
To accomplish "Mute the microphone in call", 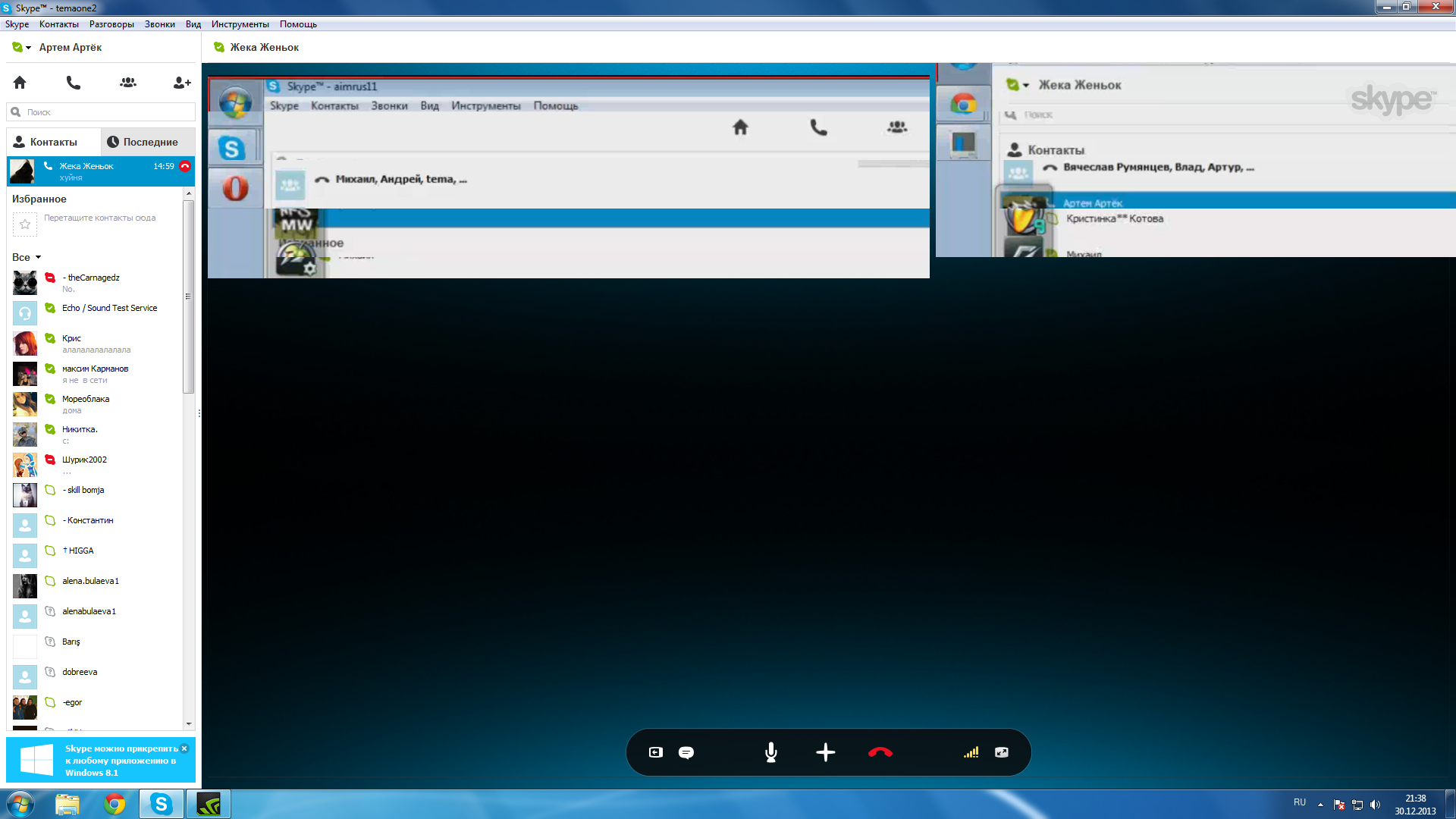I will click(771, 752).
